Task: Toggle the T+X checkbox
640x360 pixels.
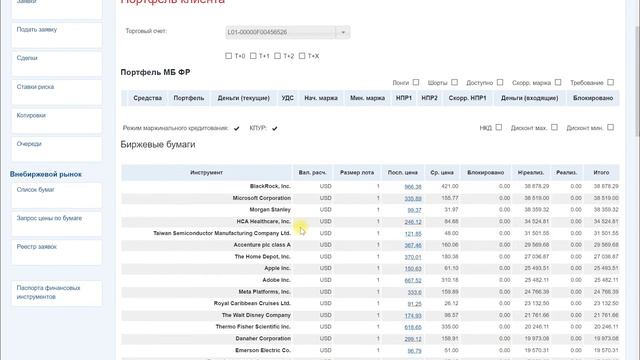Action: pos(302,56)
